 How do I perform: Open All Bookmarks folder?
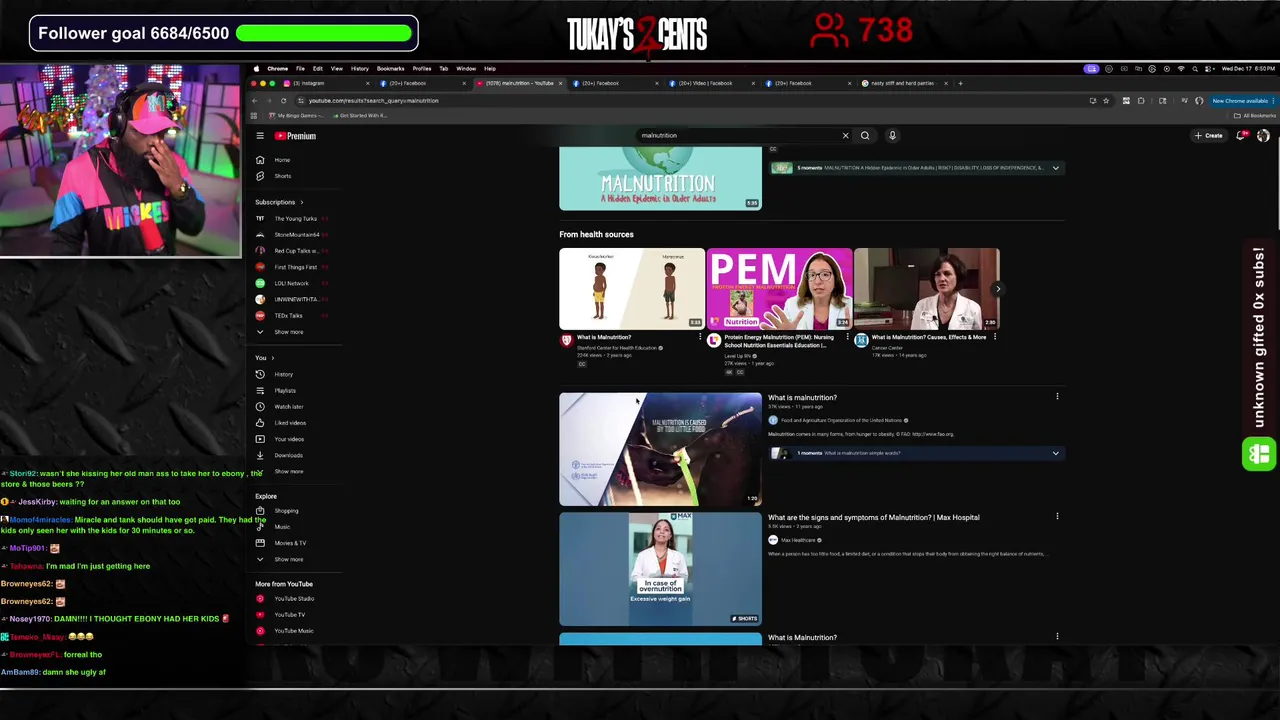pos(1256,116)
